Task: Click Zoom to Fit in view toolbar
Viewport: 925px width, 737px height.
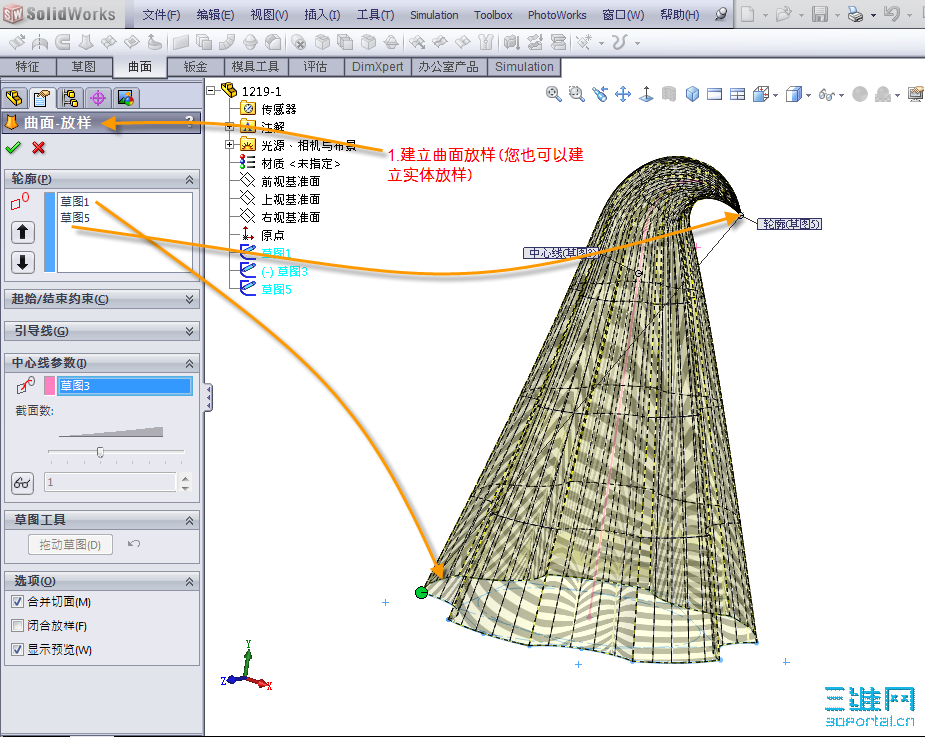Action: click(x=553, y=94)
